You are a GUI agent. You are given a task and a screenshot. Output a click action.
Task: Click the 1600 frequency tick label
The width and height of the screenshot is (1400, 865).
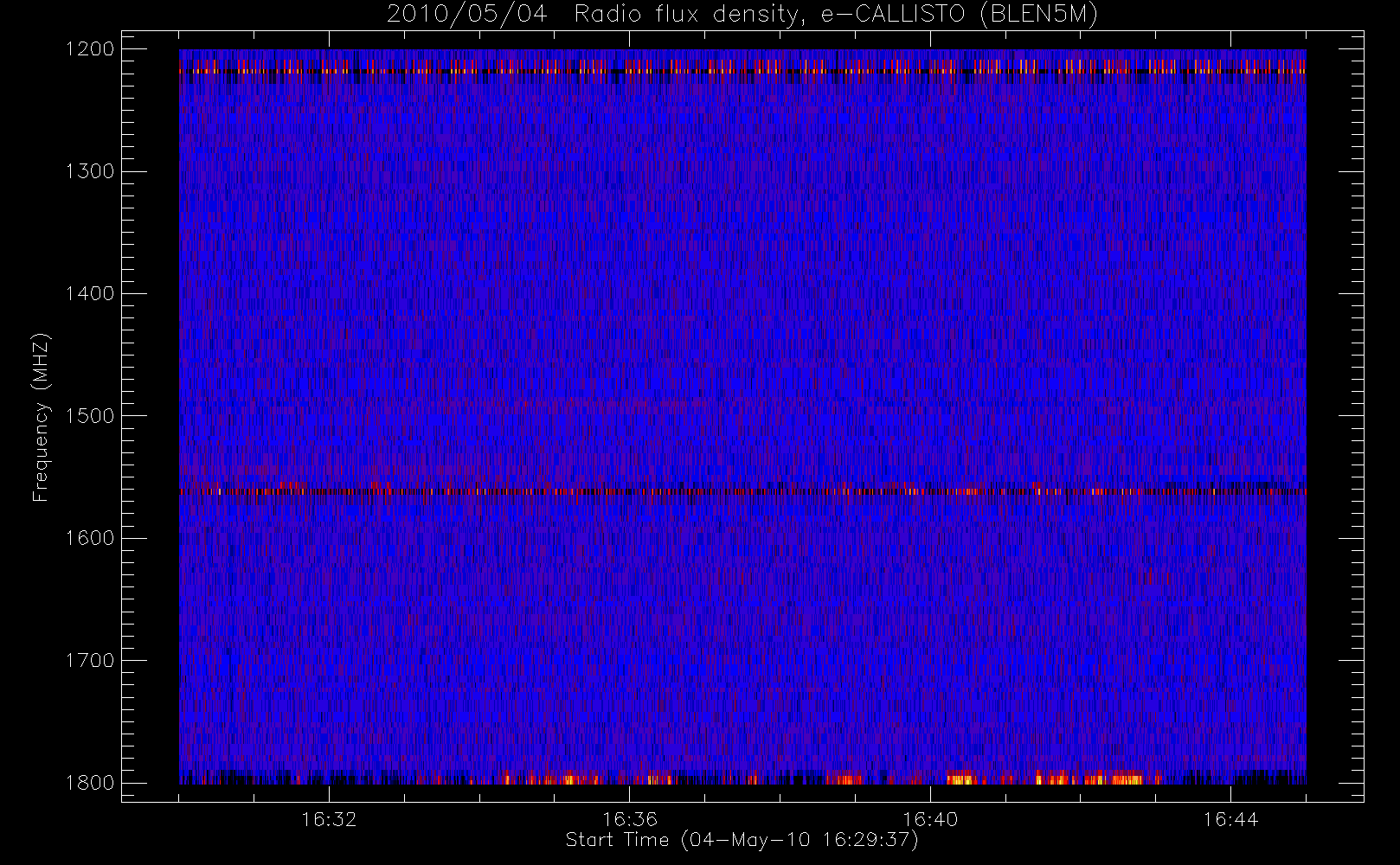click(x=90, y=538)
